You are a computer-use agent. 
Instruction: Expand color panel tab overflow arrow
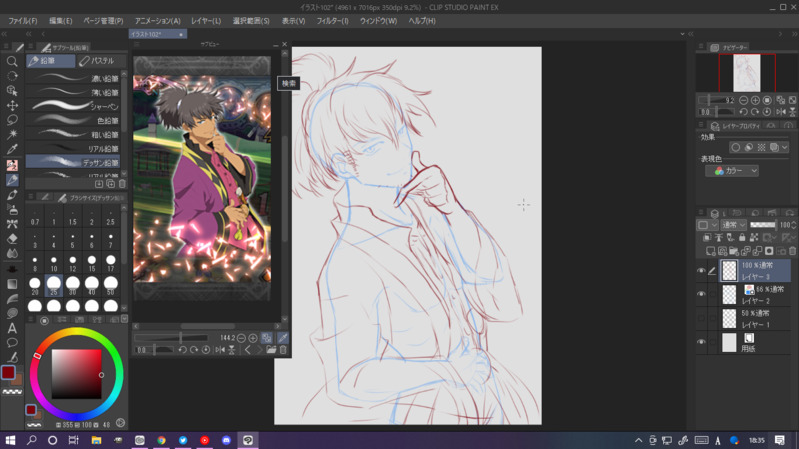pyautogui.click(x=124, y=319)
